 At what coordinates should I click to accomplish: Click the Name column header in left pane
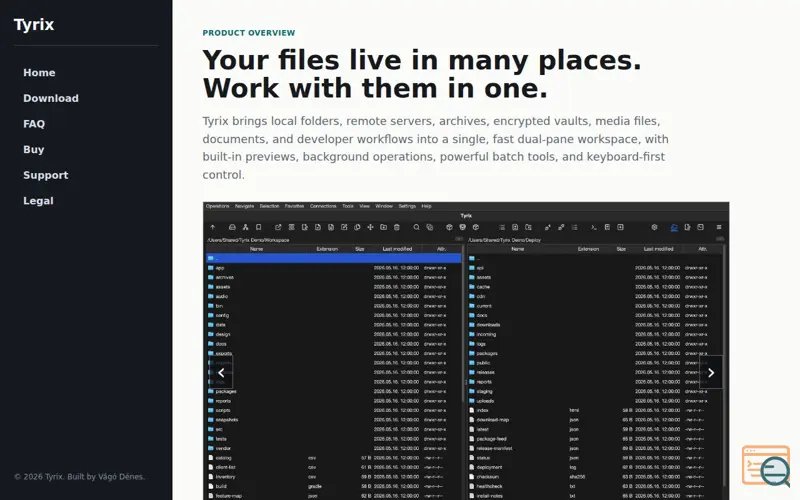pos(256,249)
